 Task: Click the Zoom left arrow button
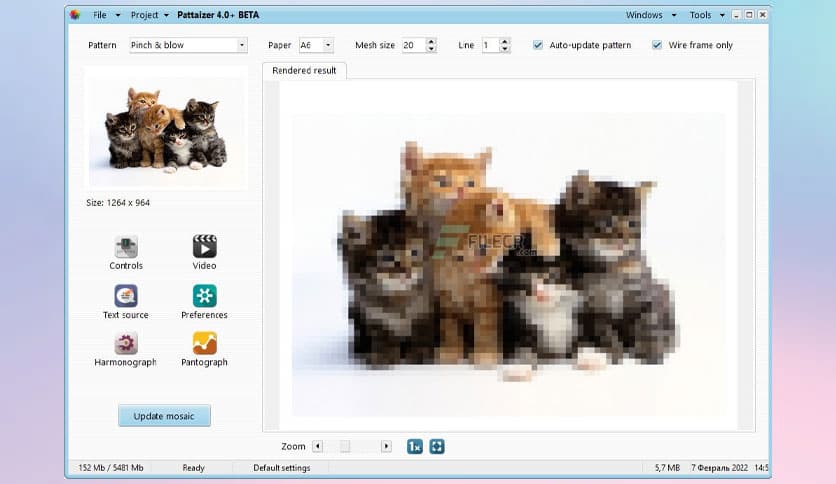pyautogui.click(x=317, y=446)
